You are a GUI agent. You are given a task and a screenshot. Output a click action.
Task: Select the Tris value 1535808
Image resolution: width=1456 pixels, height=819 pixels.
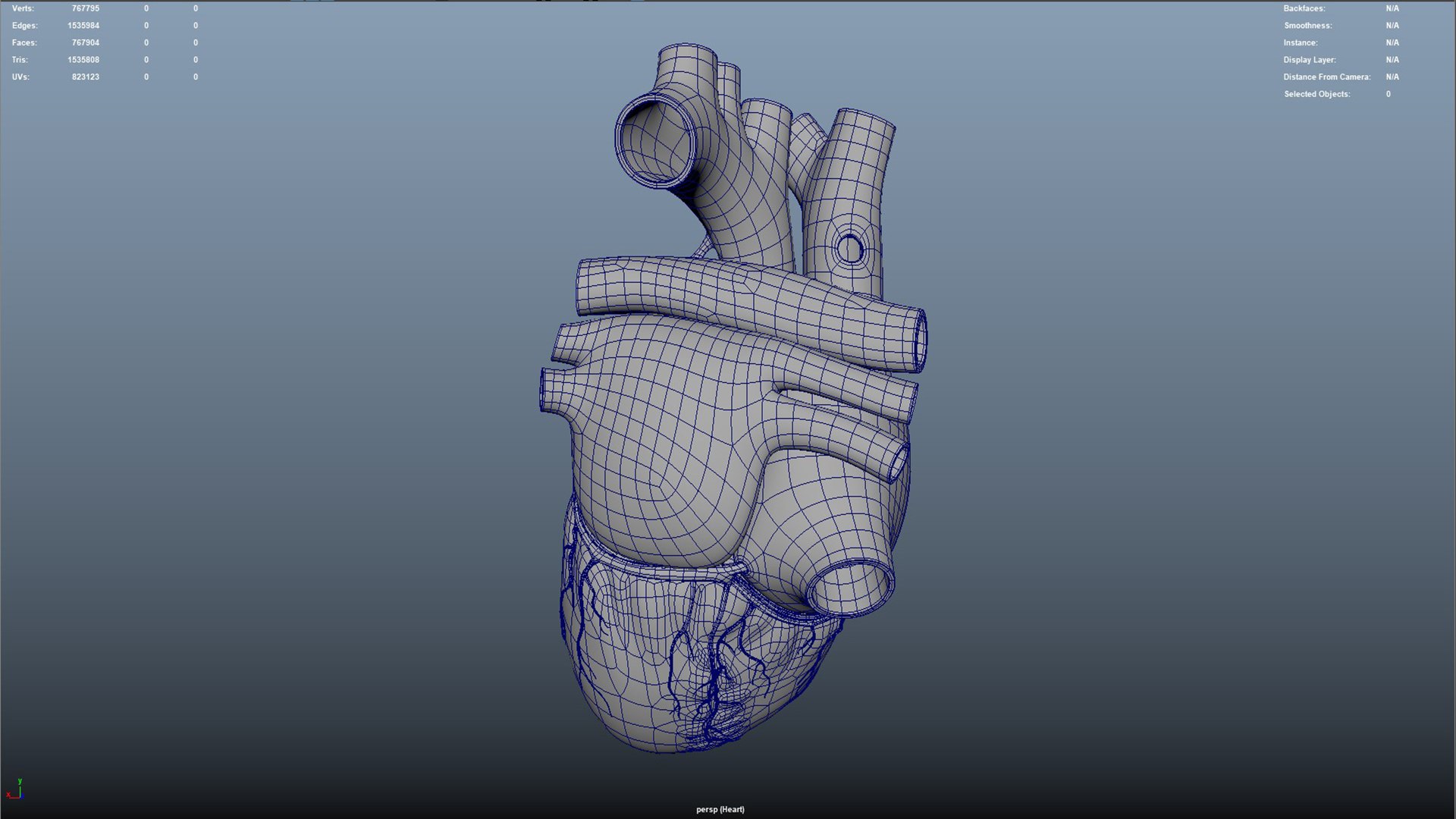(83, 60)
